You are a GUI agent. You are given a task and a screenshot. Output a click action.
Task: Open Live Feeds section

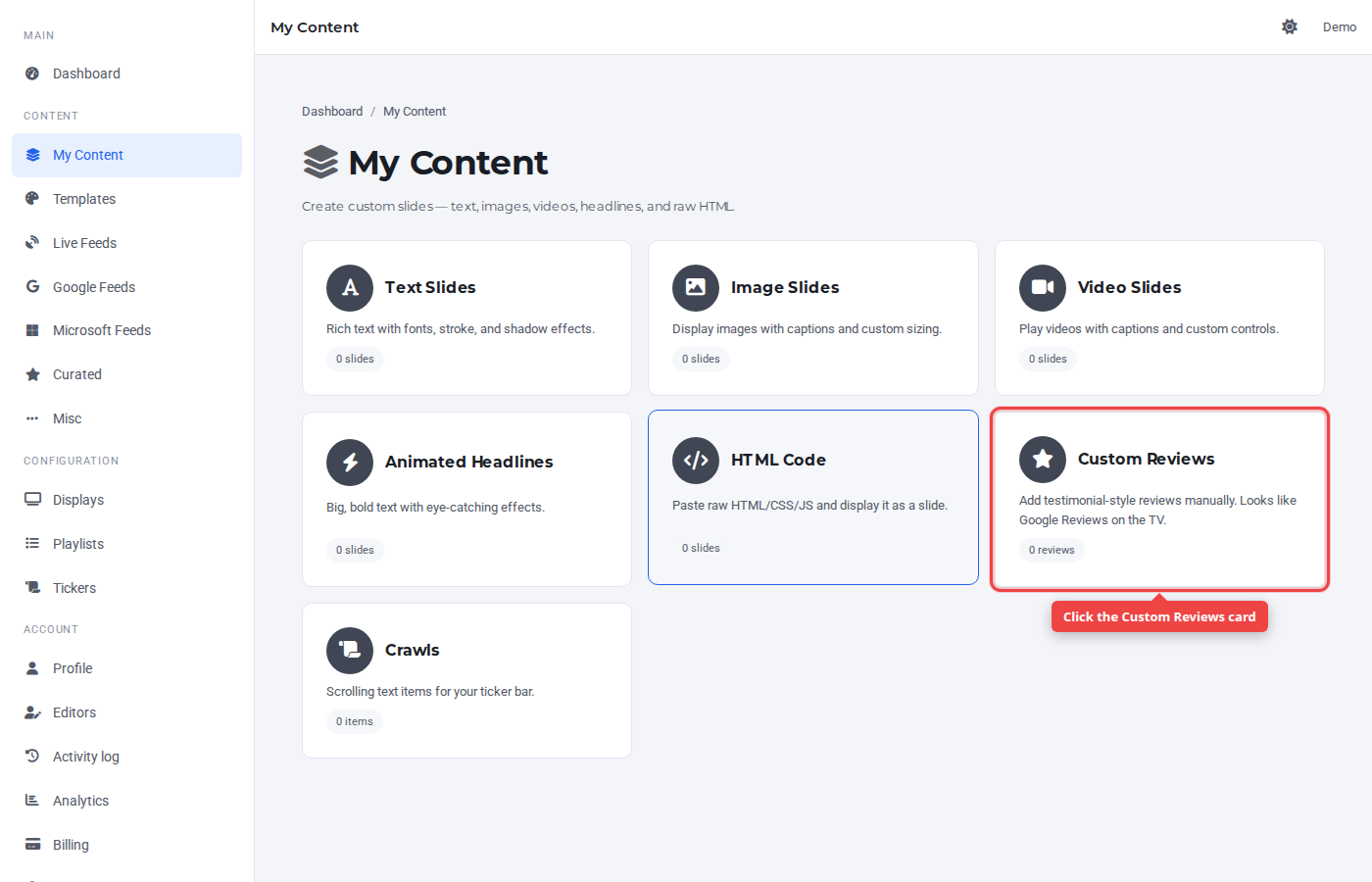pos(127,243)
